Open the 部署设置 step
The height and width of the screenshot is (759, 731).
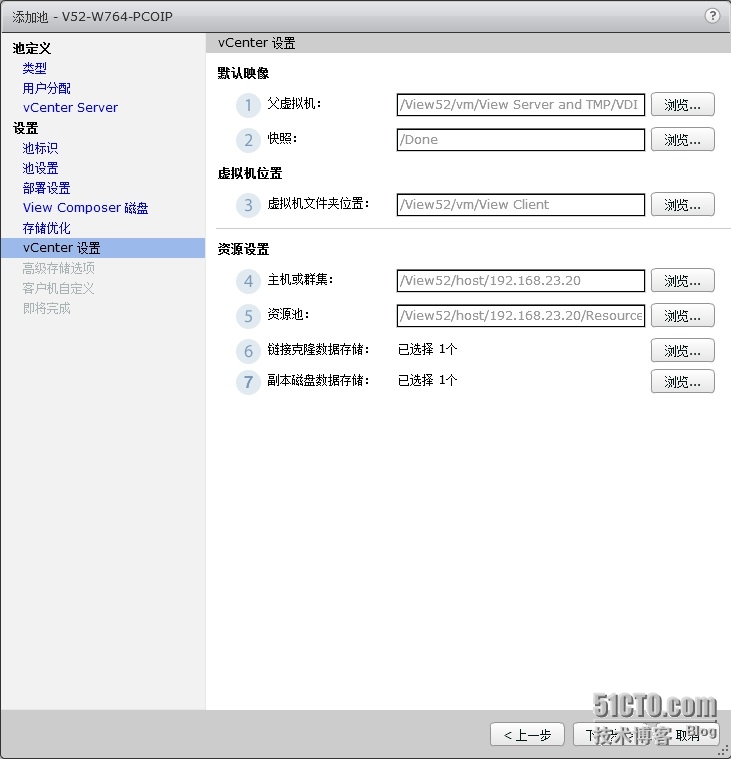point(46,188)
